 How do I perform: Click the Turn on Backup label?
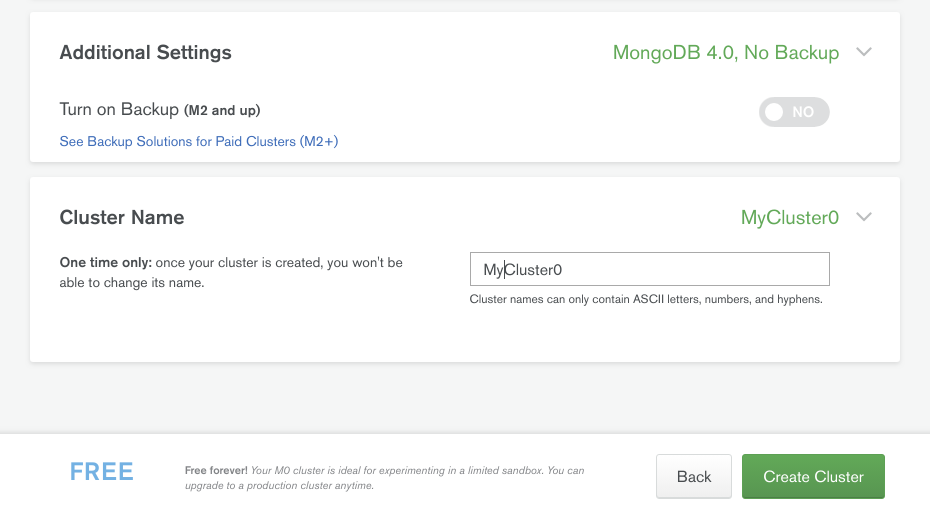(x=119, y=110)
